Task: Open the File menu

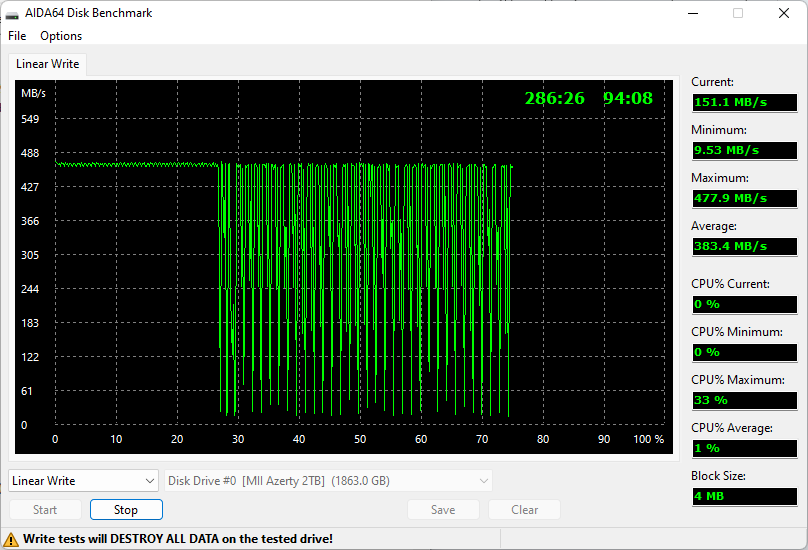Action: (17, 36)
